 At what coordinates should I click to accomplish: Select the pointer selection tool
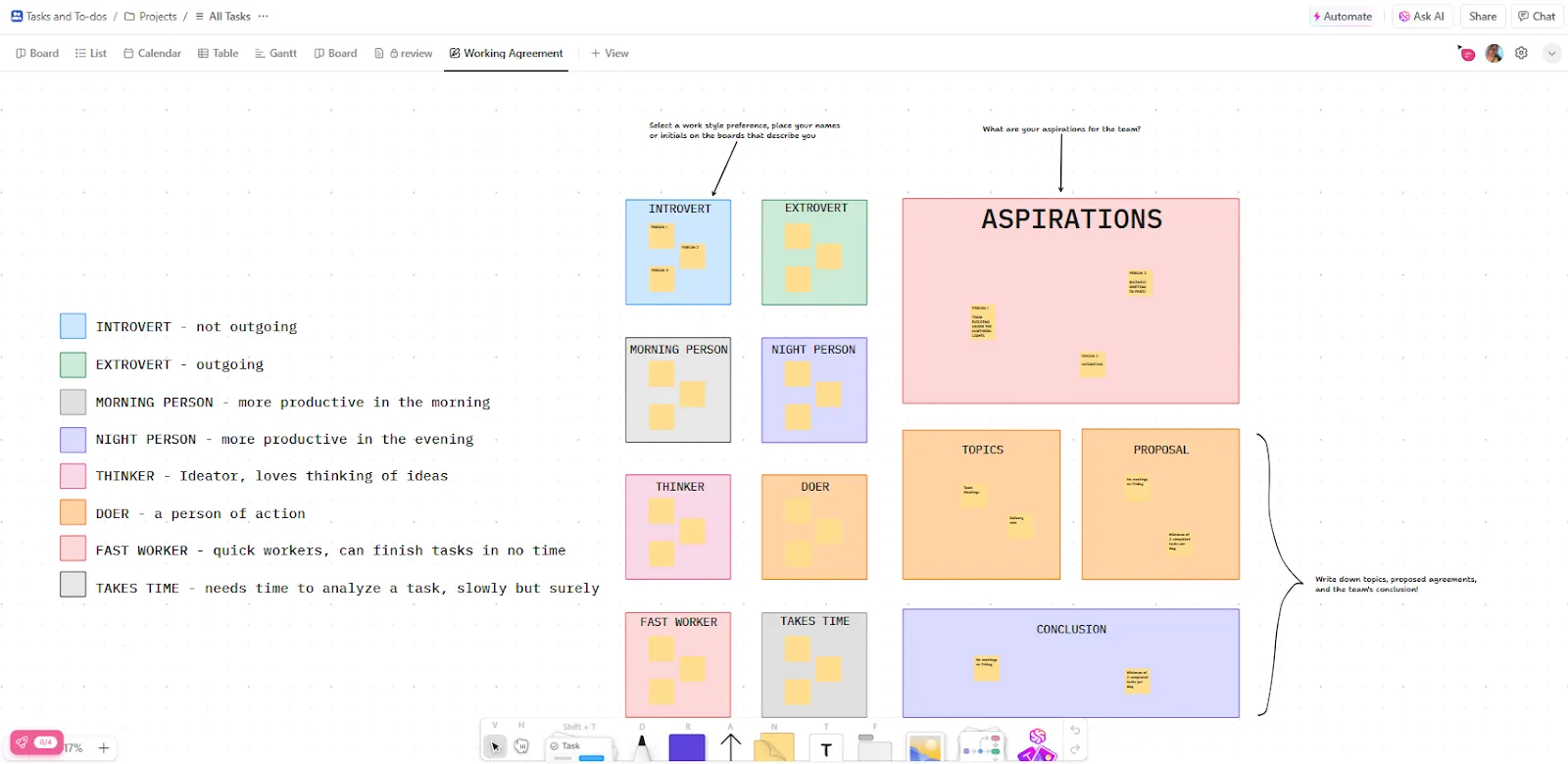(x=496, y=746)
